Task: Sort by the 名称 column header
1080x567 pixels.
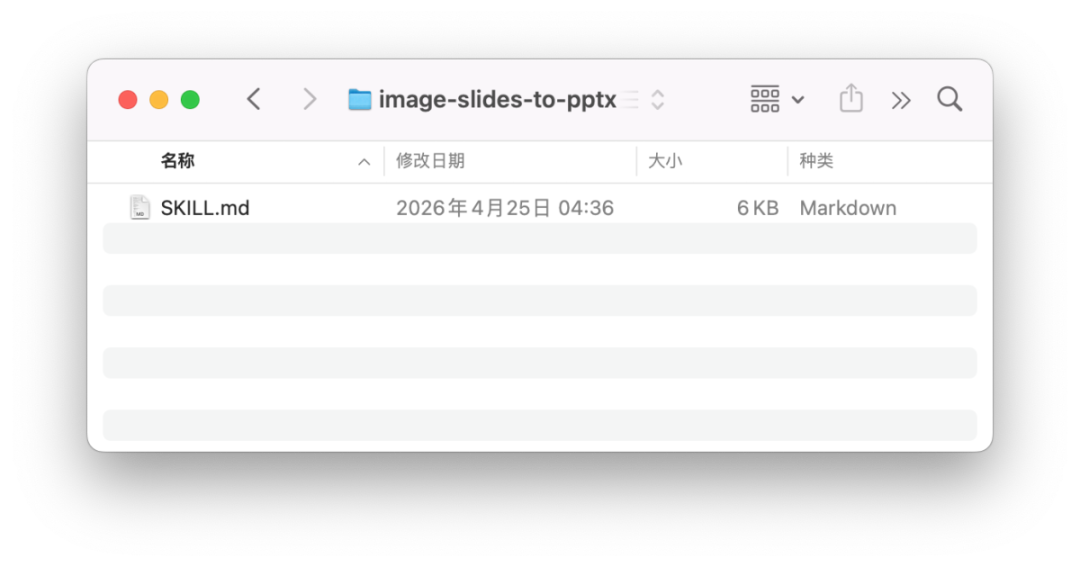Action: pyautogui.click(x=178, y=161)
